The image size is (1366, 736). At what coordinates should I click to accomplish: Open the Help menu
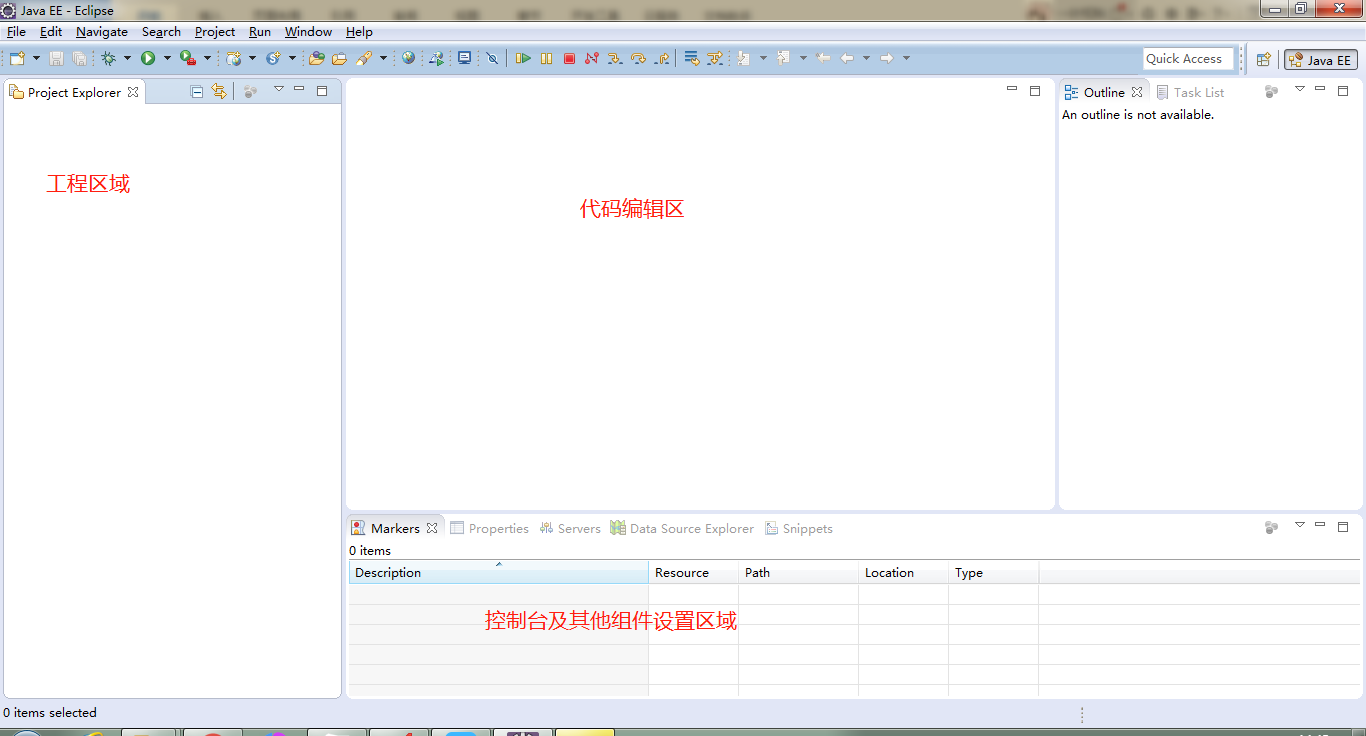point(359,32)
